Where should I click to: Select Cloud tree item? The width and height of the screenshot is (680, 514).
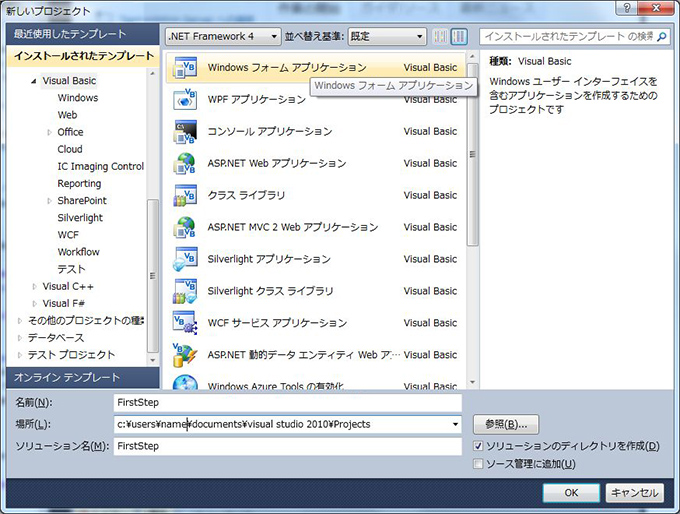tap(70, 149)
